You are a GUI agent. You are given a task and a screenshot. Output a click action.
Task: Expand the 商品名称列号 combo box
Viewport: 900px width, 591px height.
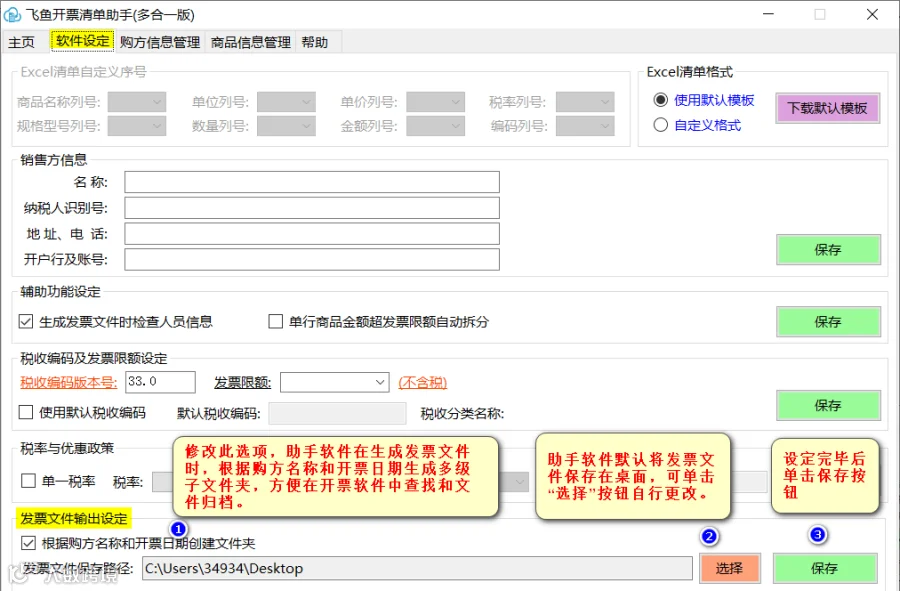(x=137, y=102)
